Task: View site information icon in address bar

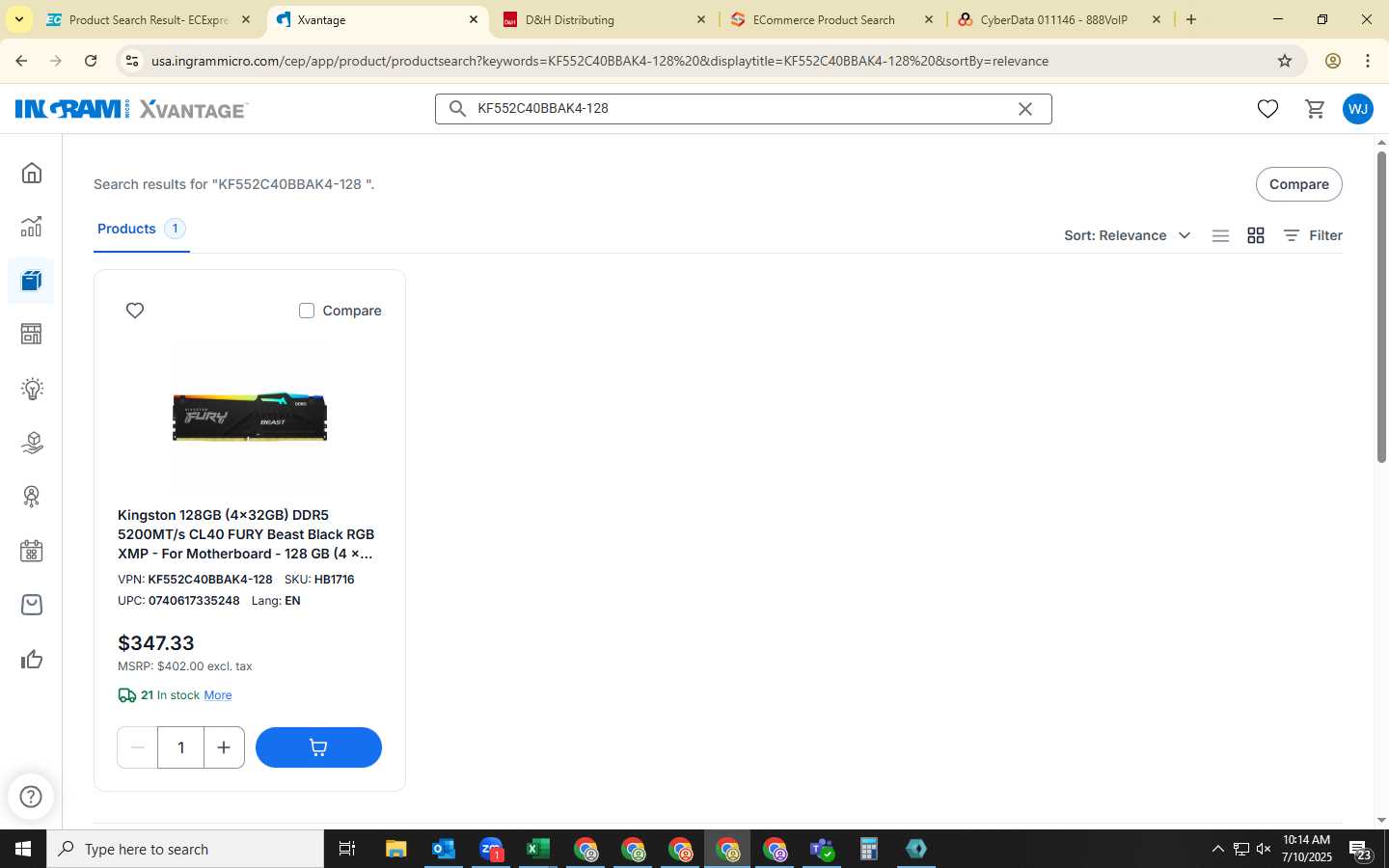Action: click(131, 61)
